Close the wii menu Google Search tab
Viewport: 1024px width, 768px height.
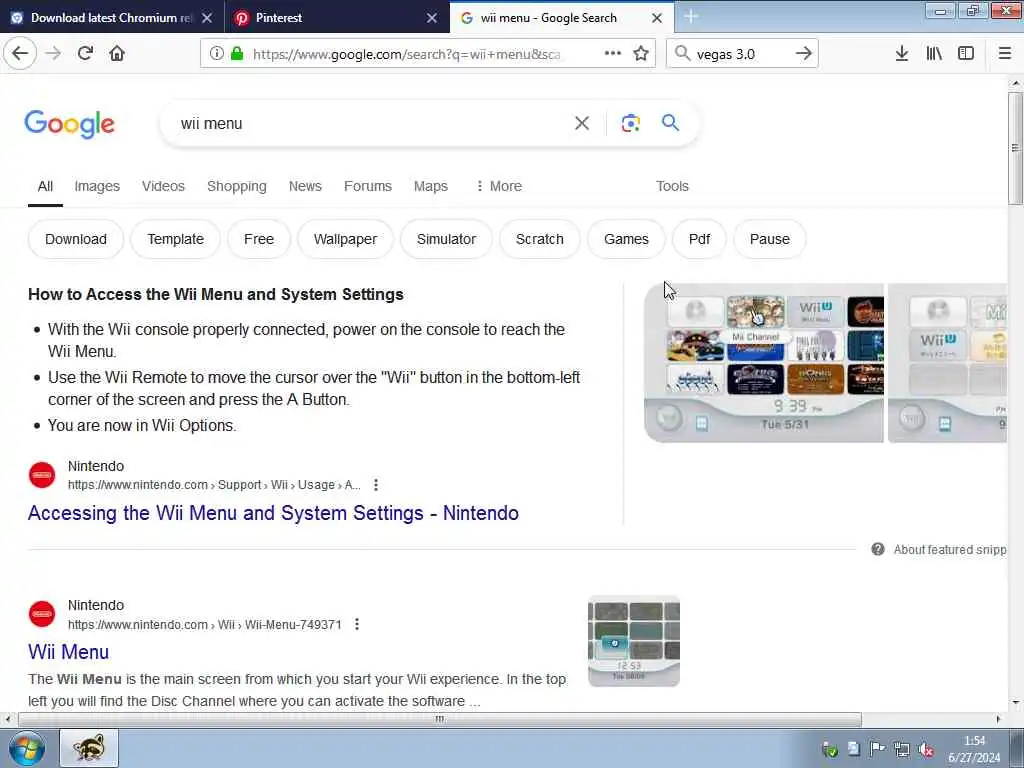coord(657,18)
